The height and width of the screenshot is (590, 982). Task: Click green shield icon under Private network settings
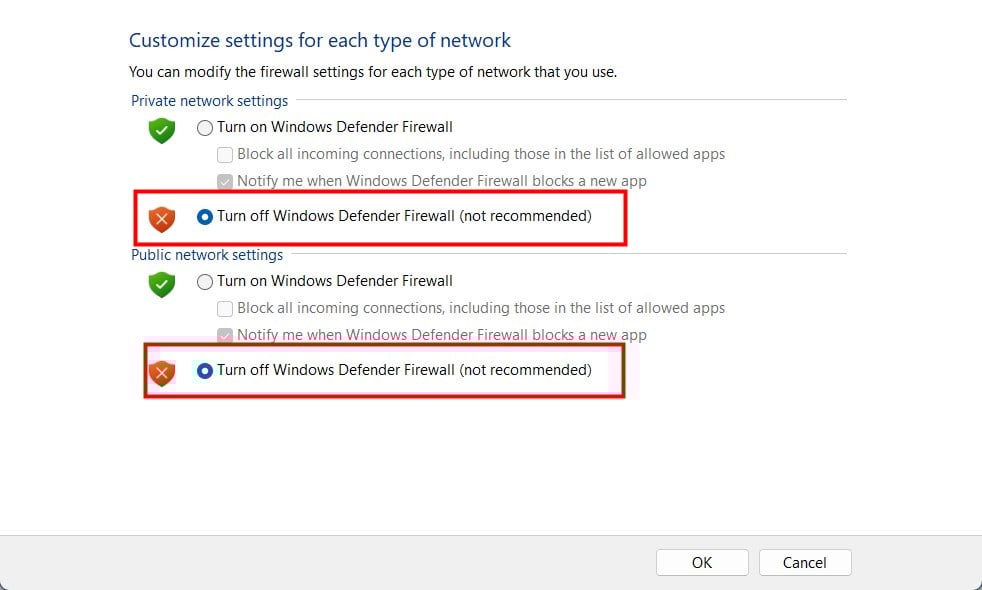[162, 130]
